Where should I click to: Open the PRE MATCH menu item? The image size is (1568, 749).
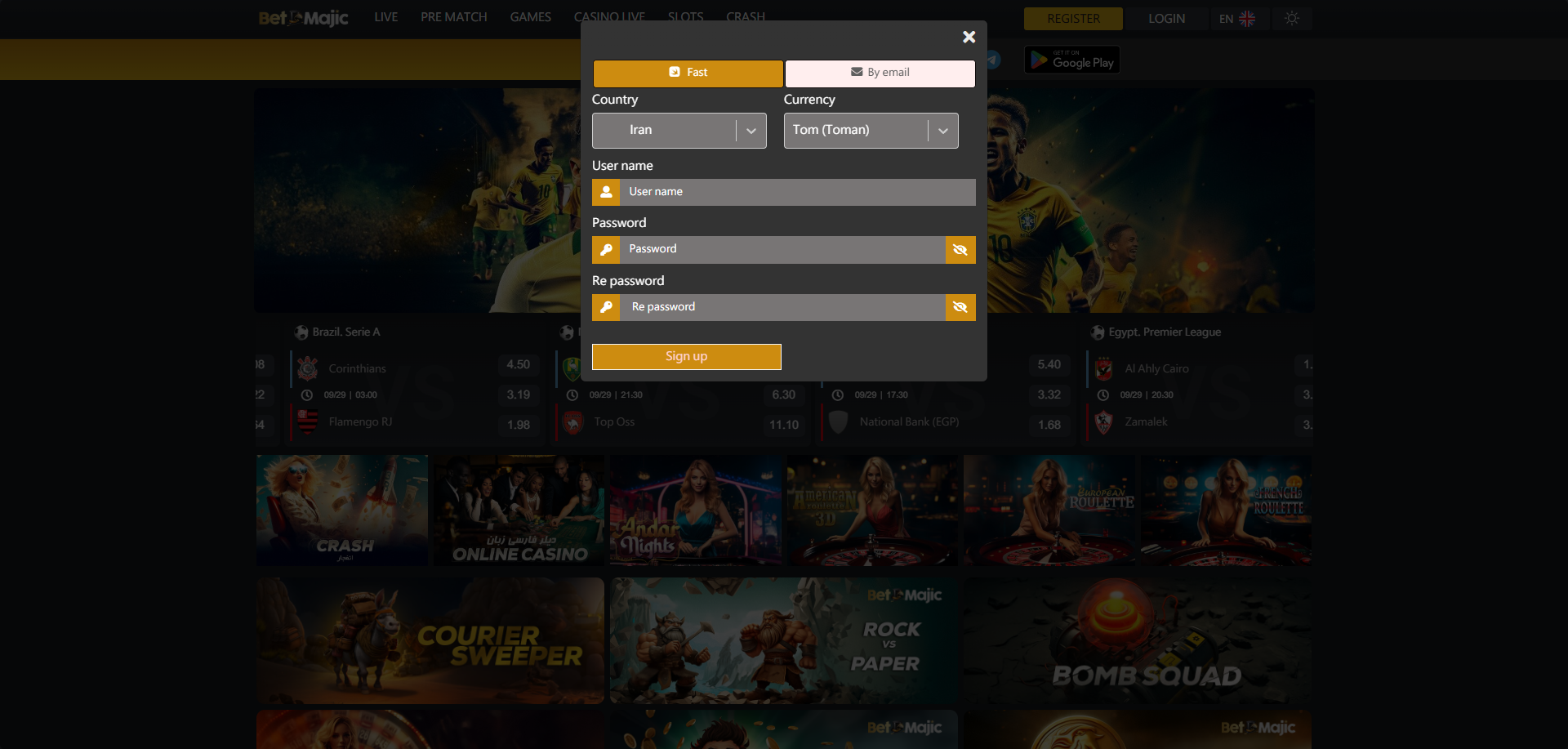click(x=453, y=17)
